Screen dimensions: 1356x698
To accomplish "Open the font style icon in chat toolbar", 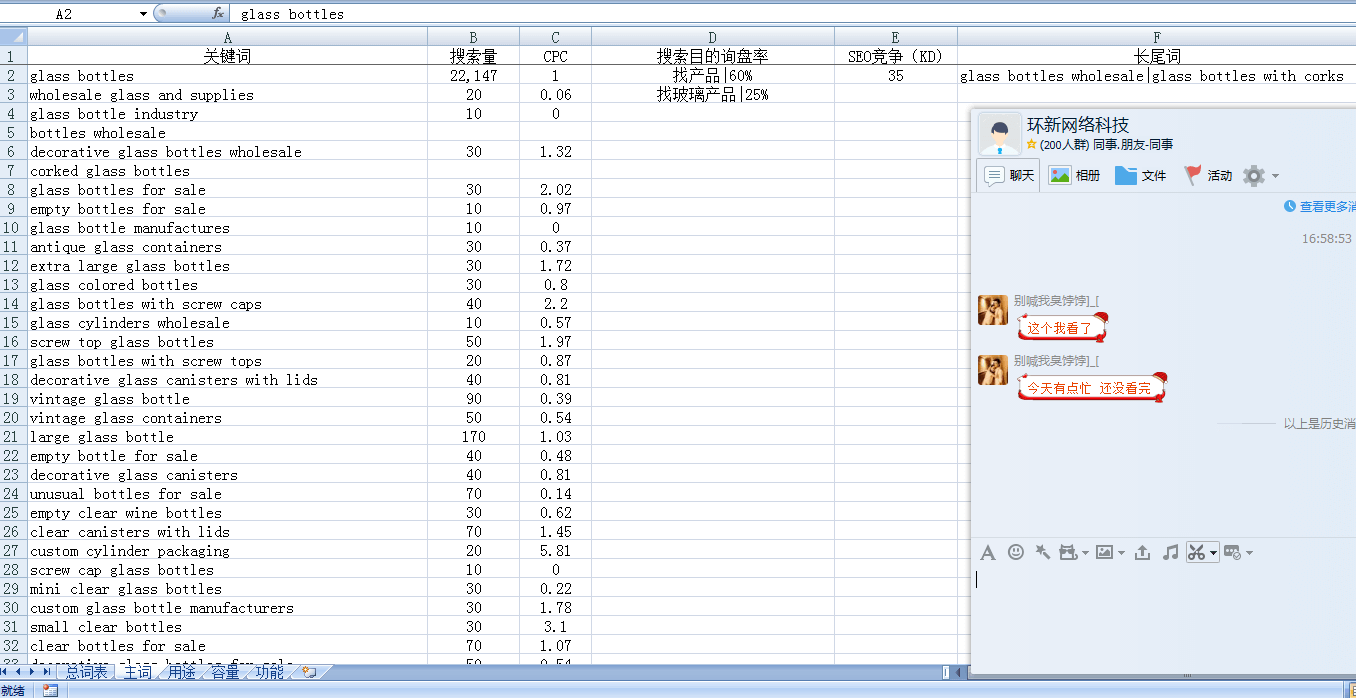I will click(x=987, y=552).
